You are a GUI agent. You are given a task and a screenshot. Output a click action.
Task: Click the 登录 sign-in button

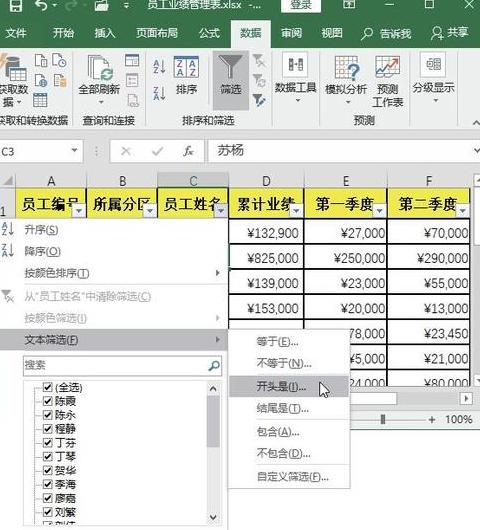tap(301, 5)
